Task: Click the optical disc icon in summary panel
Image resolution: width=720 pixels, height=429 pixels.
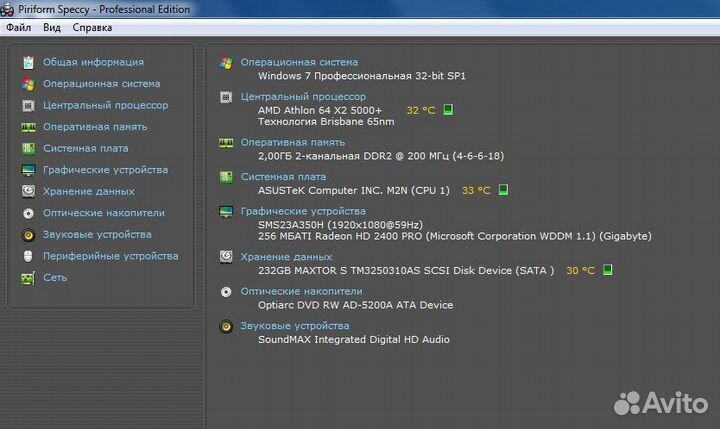Action: coord(226,292)
